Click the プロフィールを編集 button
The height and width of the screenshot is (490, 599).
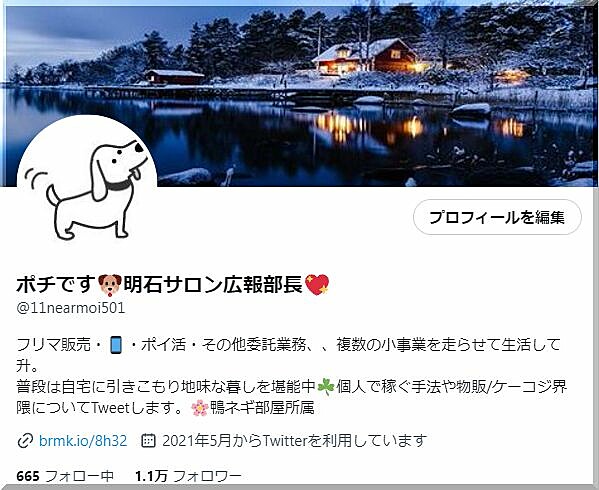(497, 217)
